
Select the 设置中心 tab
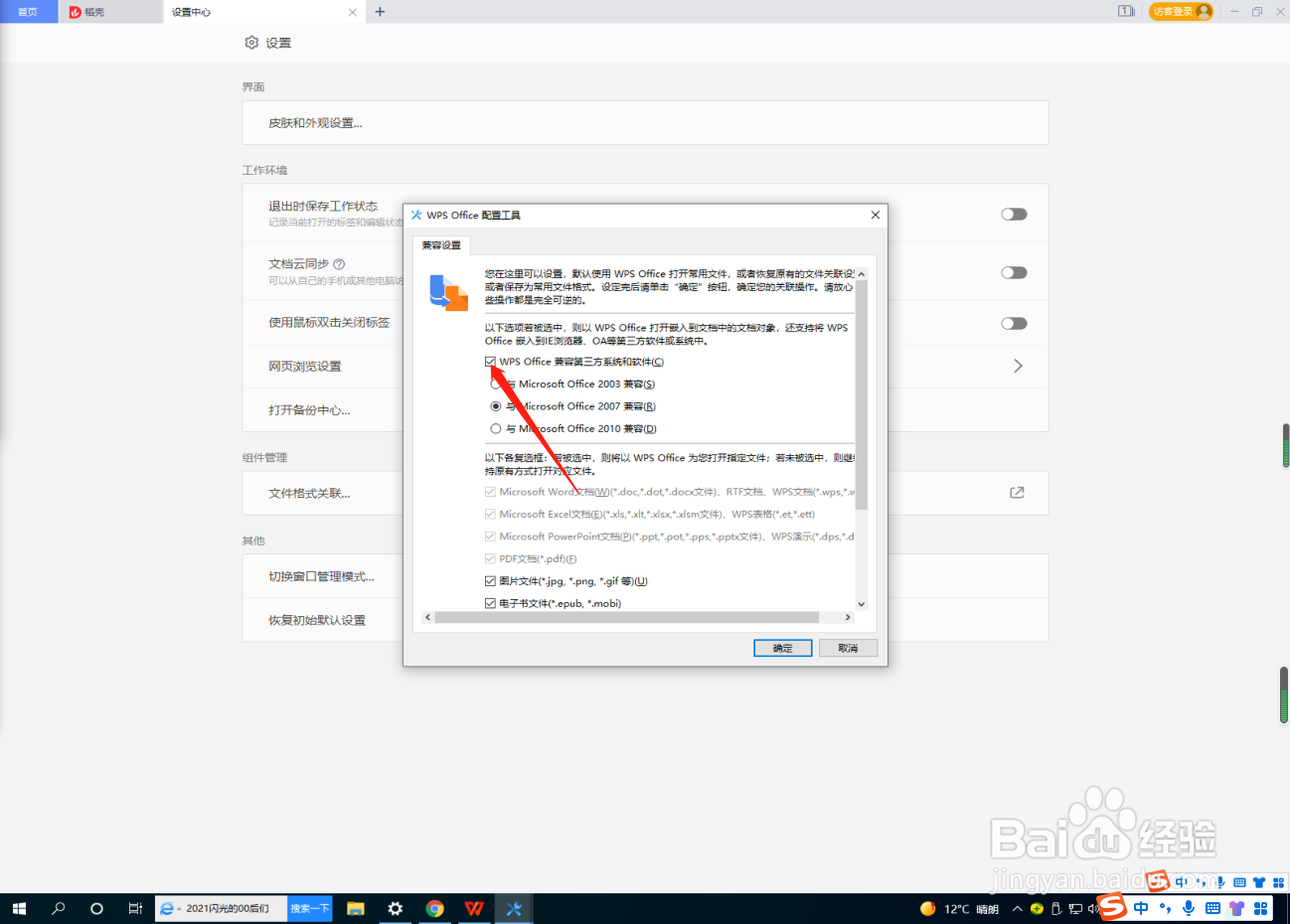(262, 12)
